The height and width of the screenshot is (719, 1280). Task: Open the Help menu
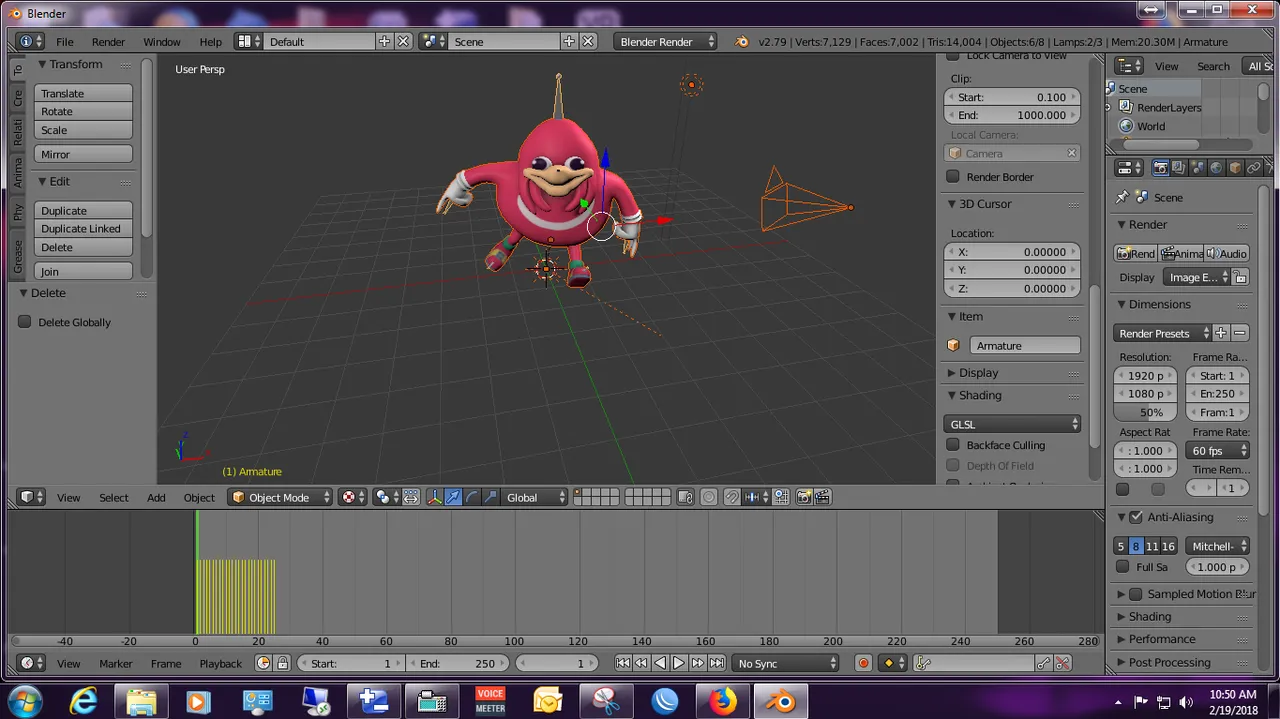[x=210, y=42]
